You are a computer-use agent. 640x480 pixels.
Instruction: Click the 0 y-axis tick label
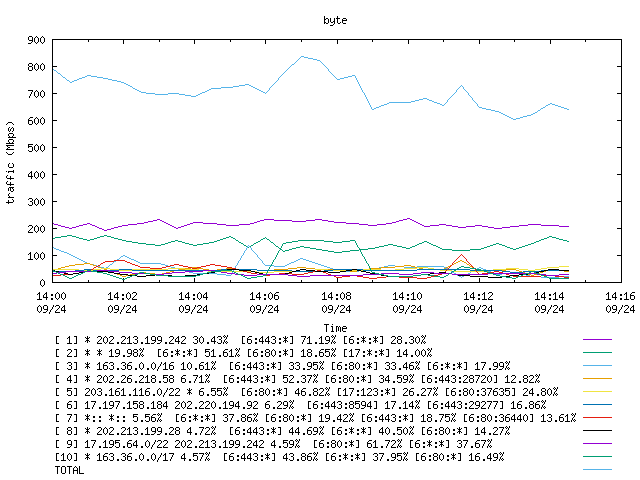point(42,282)
